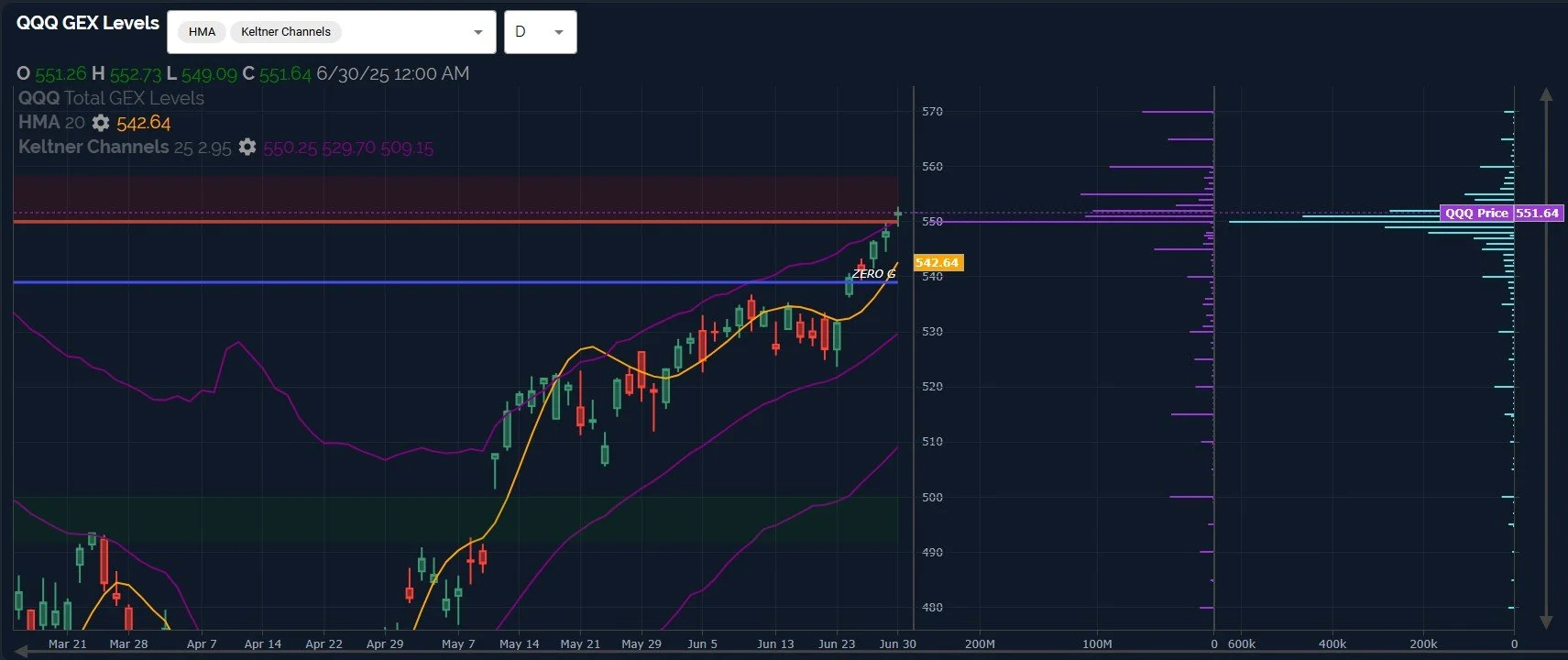Open Keltner Channels settings gear

point(247,147)
